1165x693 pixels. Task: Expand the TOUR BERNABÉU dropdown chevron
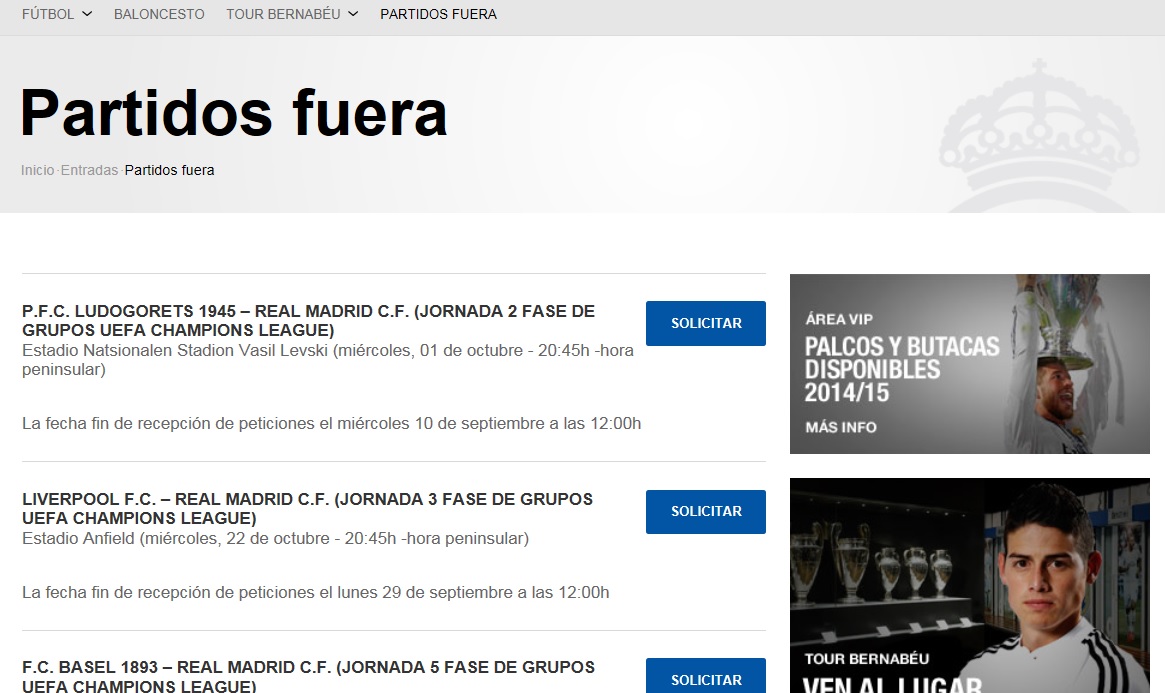[x=353, y=14]
